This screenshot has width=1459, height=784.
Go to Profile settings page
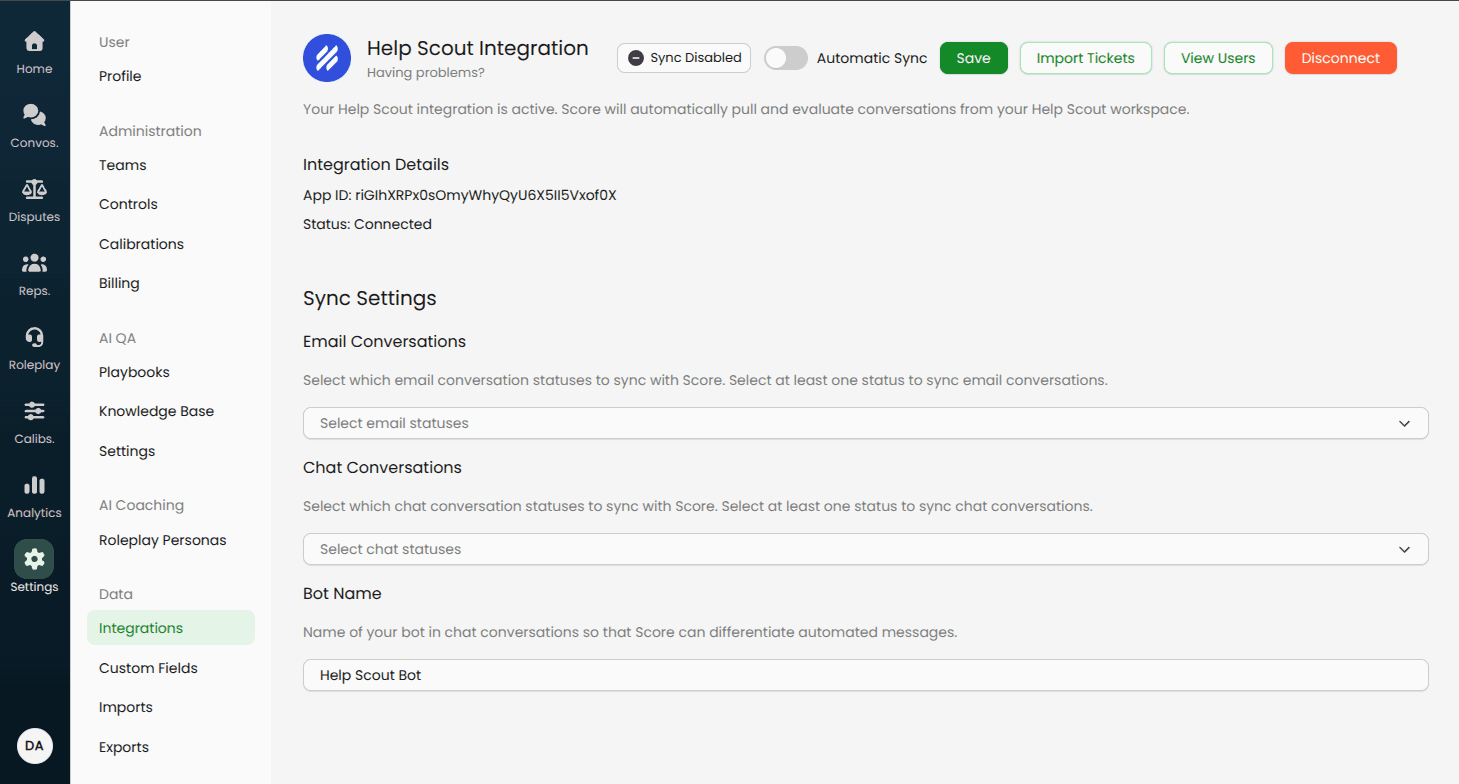click(x=120, y=76)
